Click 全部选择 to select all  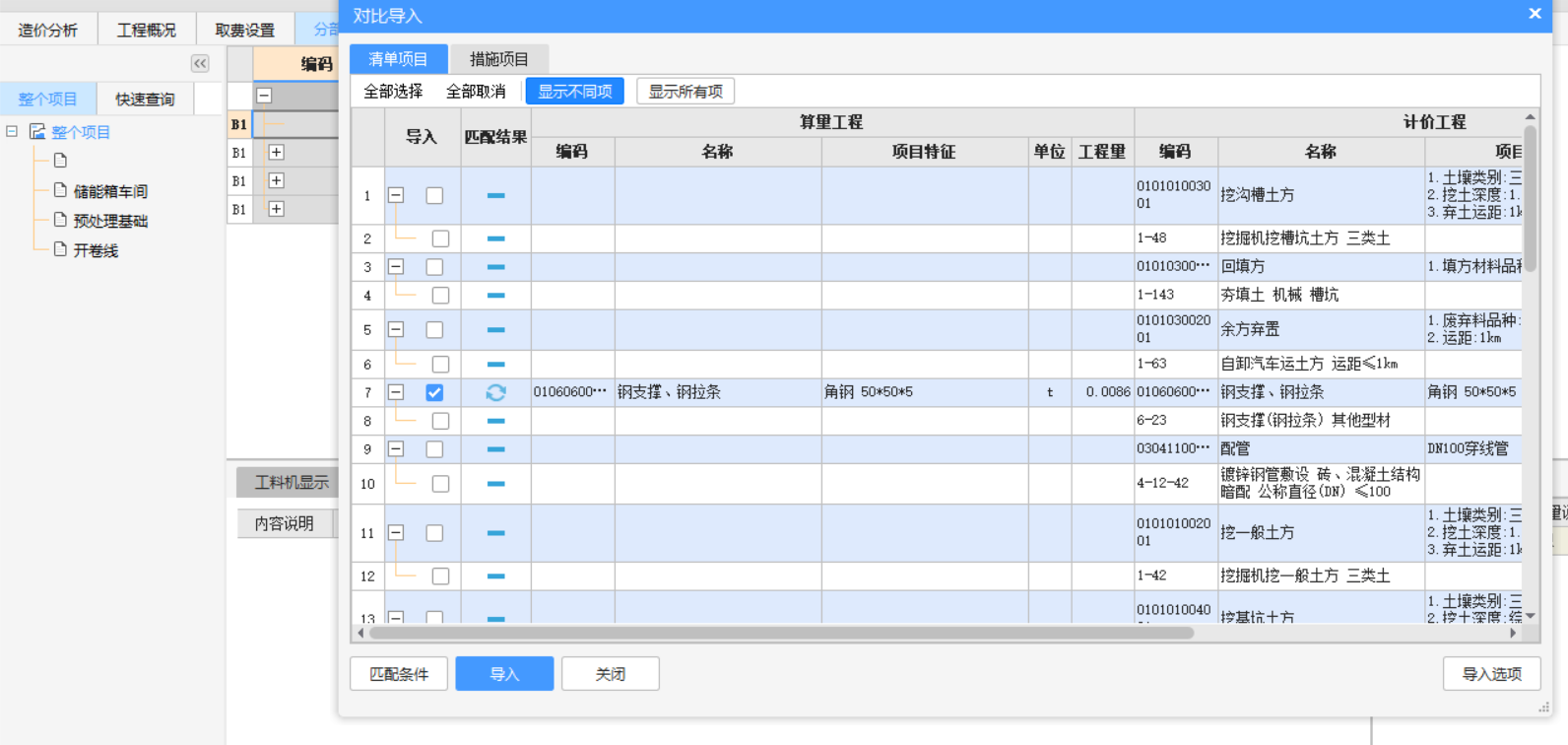tap(393, 92)
